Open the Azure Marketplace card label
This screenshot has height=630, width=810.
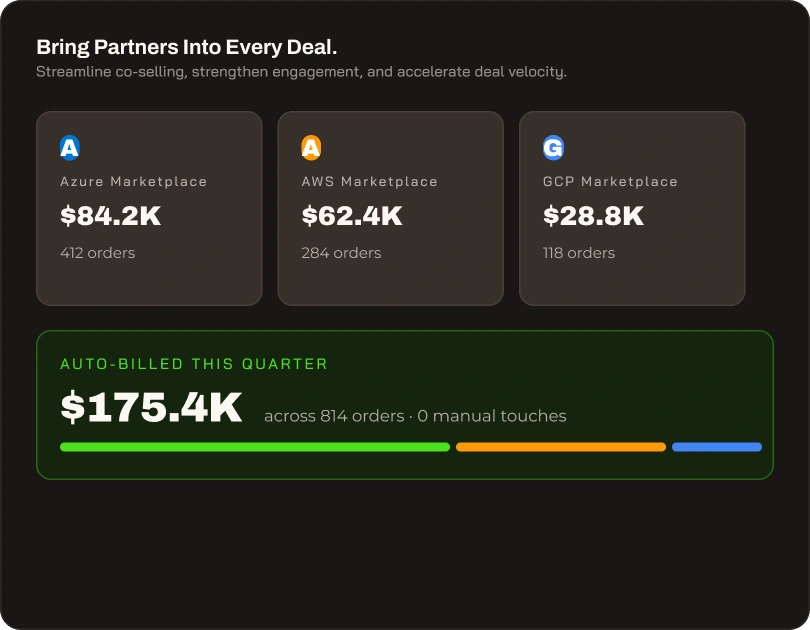134,182
